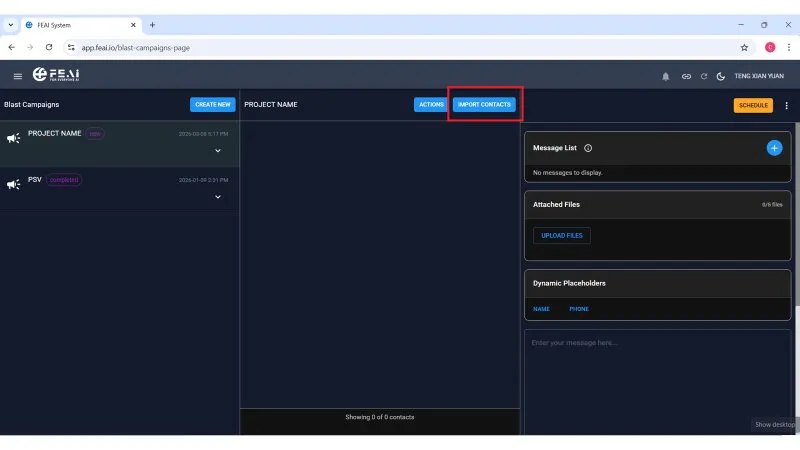Image resolution: width=800 pixels, height=450 pixels.
Task: Select the PSV campaign megaphone icon
Action: [13, 184]
